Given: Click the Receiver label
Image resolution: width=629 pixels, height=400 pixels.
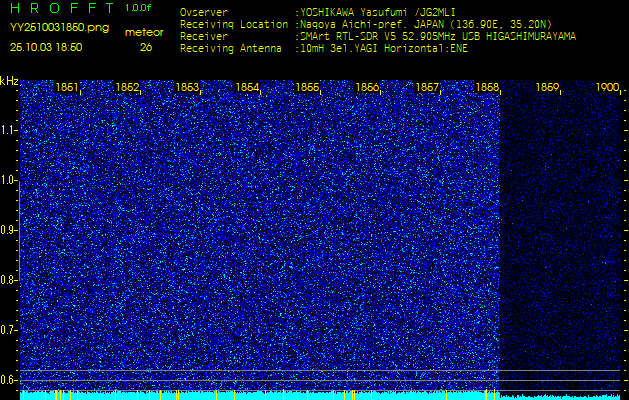Looking at the screenshot, I should tap(204, 37).
